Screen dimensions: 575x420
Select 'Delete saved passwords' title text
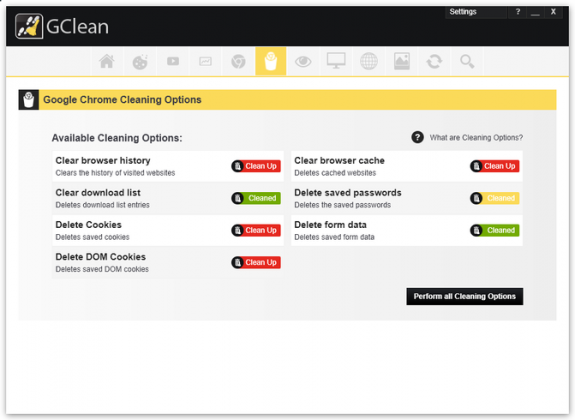coord(348,193)
